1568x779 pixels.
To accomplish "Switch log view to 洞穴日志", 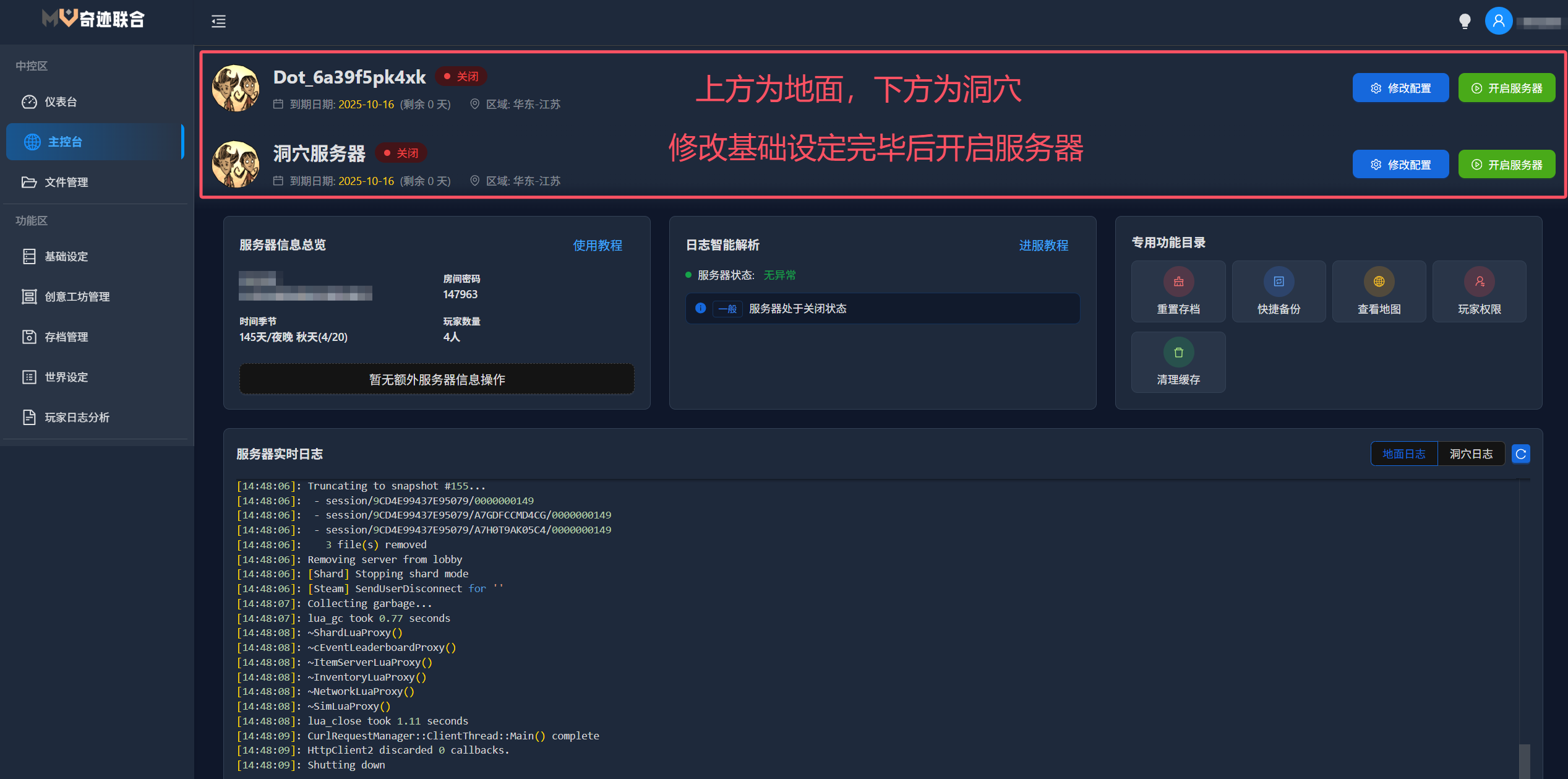I will 1471,454.
